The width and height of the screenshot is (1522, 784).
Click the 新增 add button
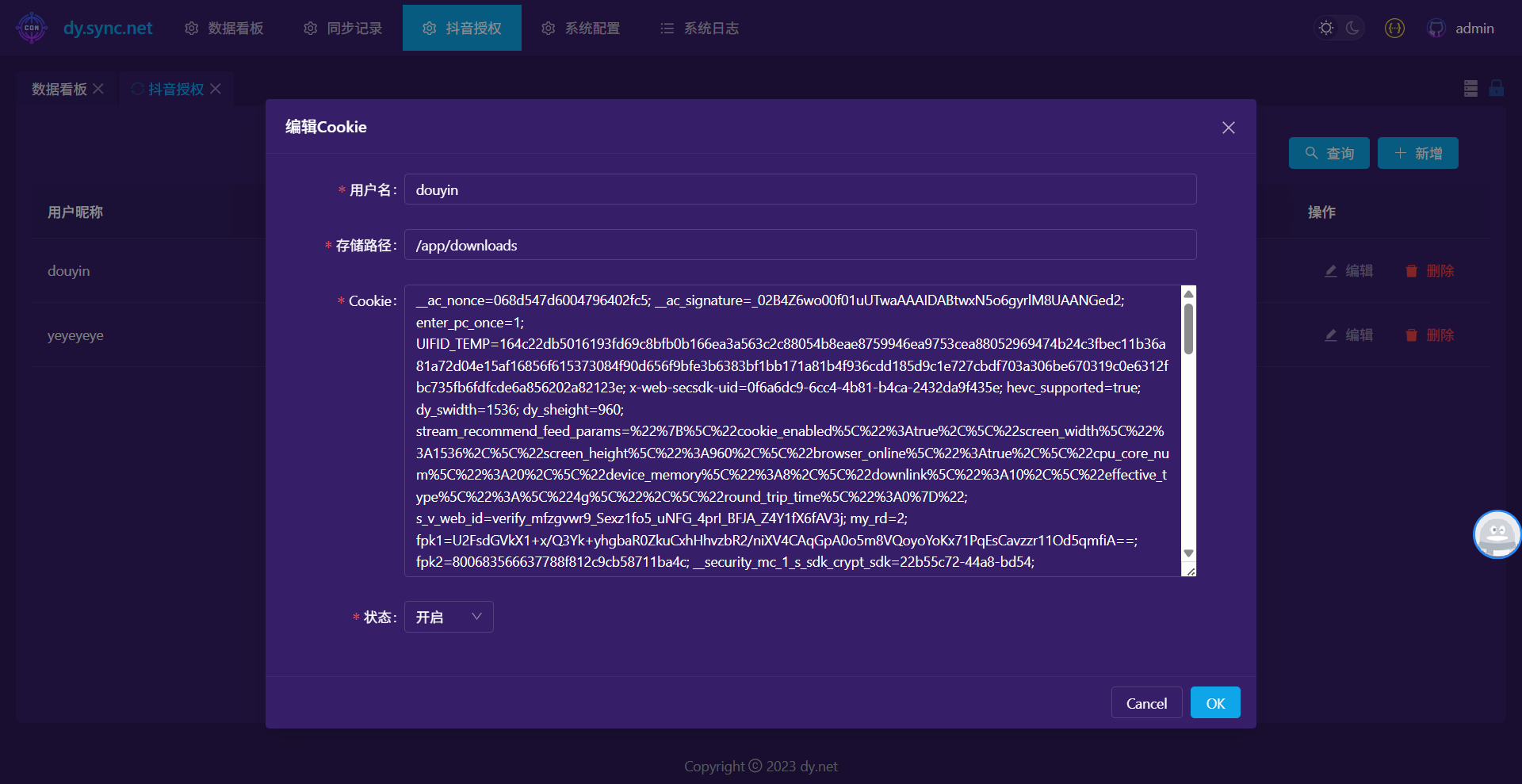[1418, 153]
